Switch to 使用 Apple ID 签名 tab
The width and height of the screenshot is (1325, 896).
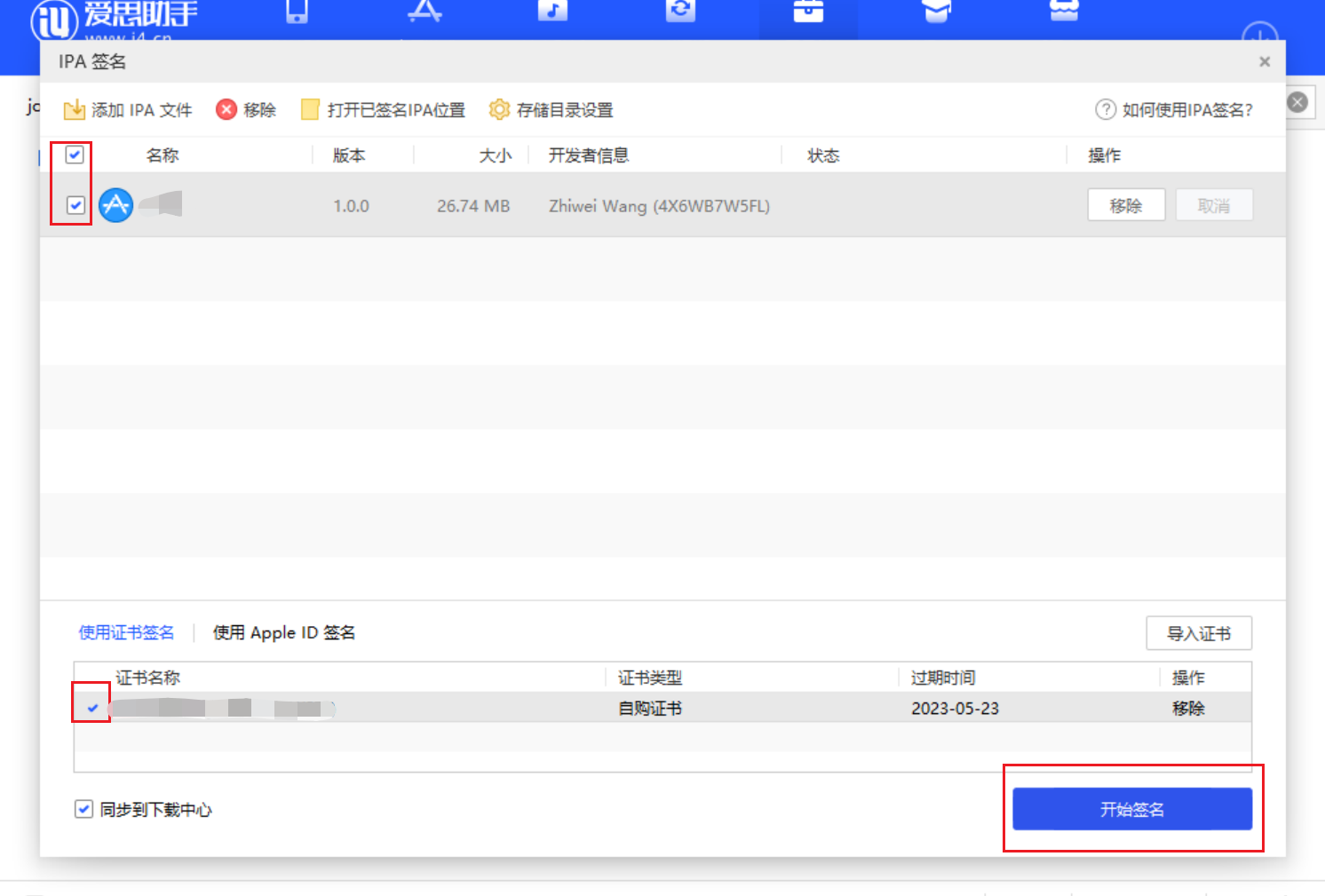(284, 632)
